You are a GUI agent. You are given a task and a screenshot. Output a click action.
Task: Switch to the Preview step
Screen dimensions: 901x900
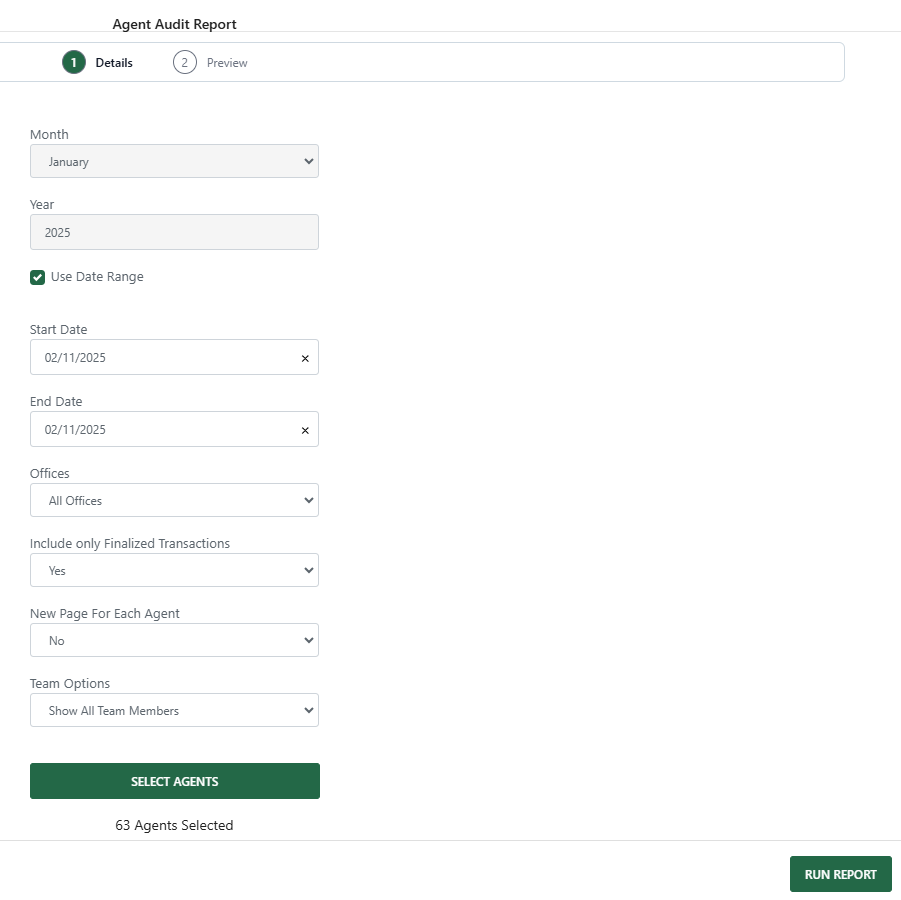[211, 62]
